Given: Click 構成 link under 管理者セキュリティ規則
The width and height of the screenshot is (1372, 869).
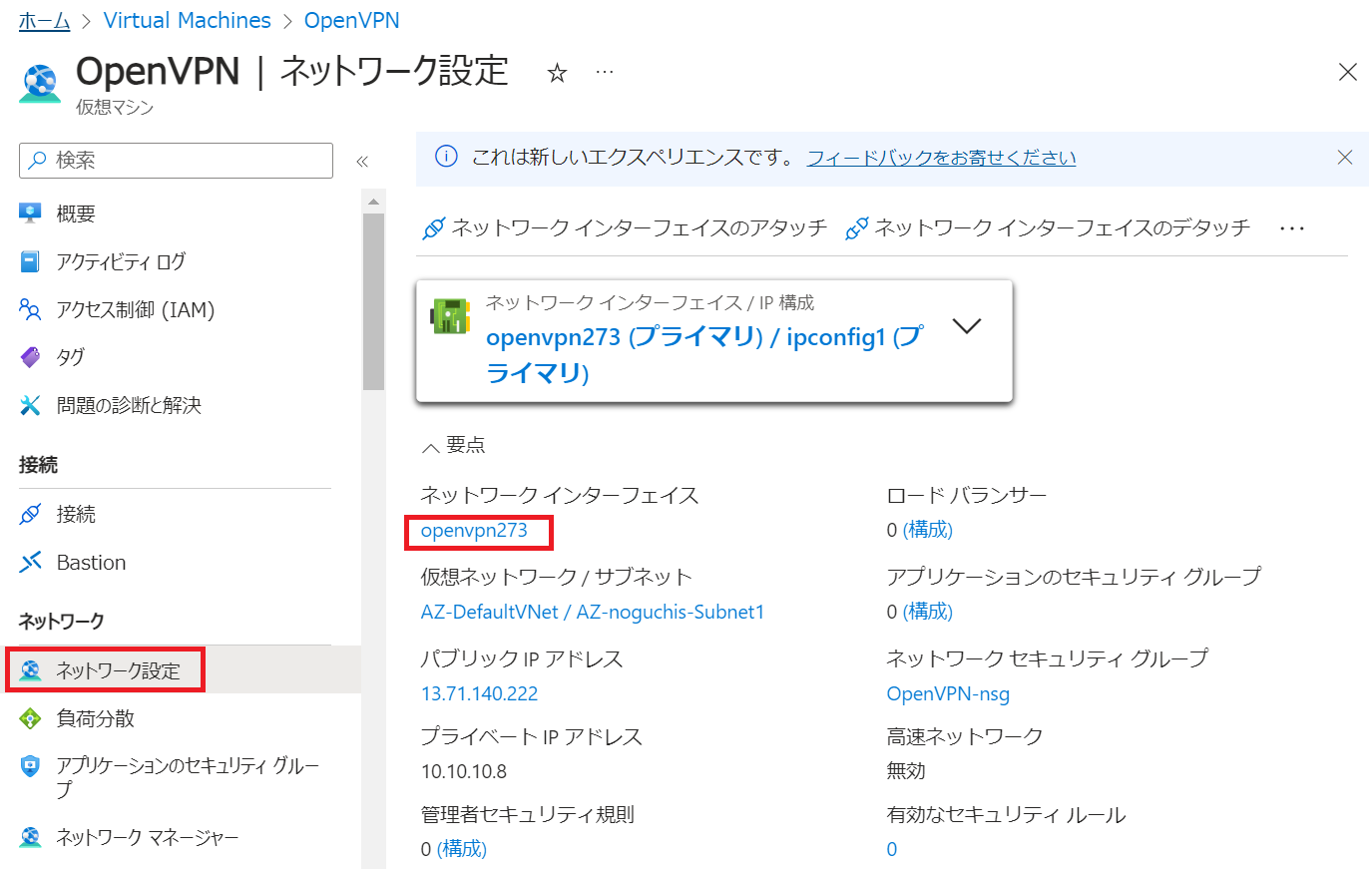Looking at the screenshot, I should point(462,849).
